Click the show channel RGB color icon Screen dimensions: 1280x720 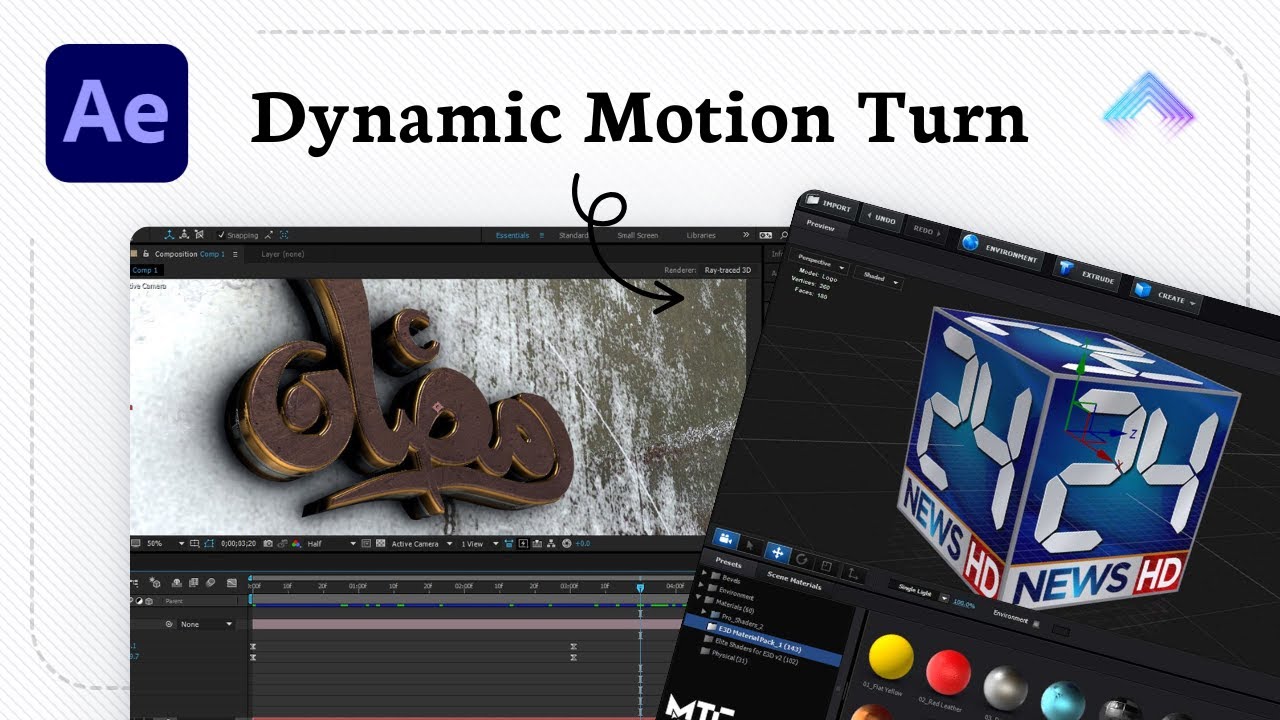pyautogui.click(x=295, y=544)
